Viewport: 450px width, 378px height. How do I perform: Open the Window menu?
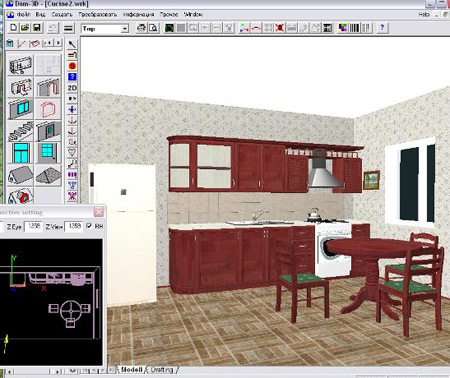pos(193,14)
